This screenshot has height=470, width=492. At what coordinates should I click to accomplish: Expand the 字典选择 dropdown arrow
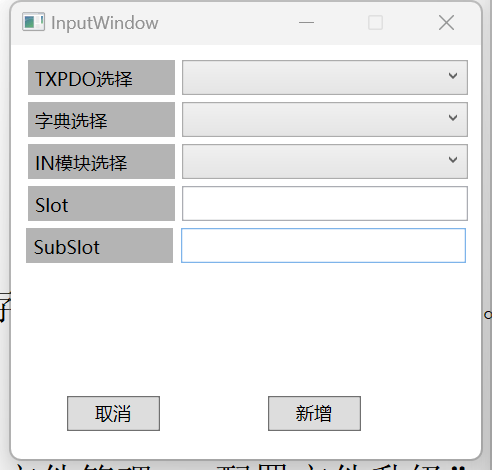click(453, 118)
